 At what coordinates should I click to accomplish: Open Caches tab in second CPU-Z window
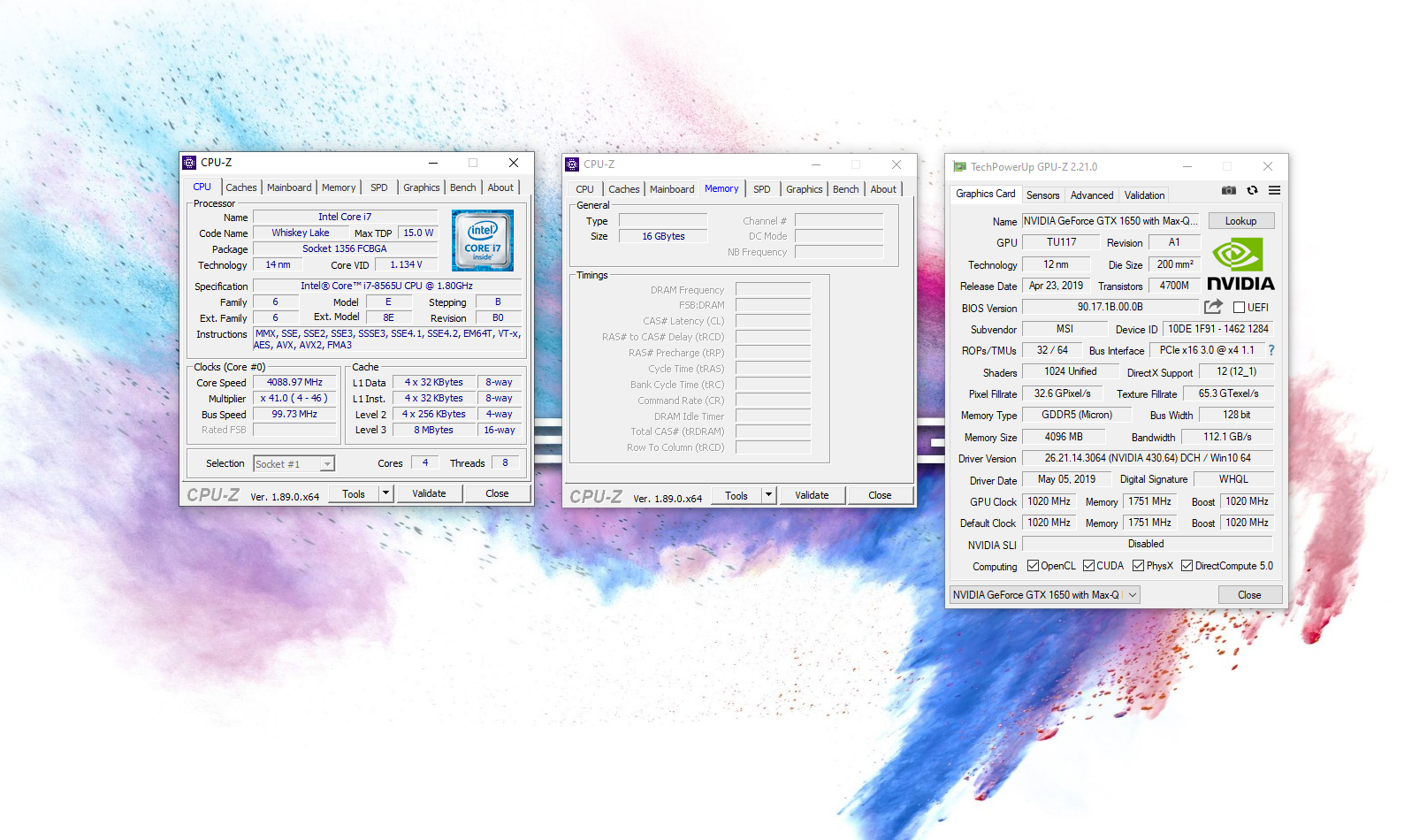click(x=623, y=189)
